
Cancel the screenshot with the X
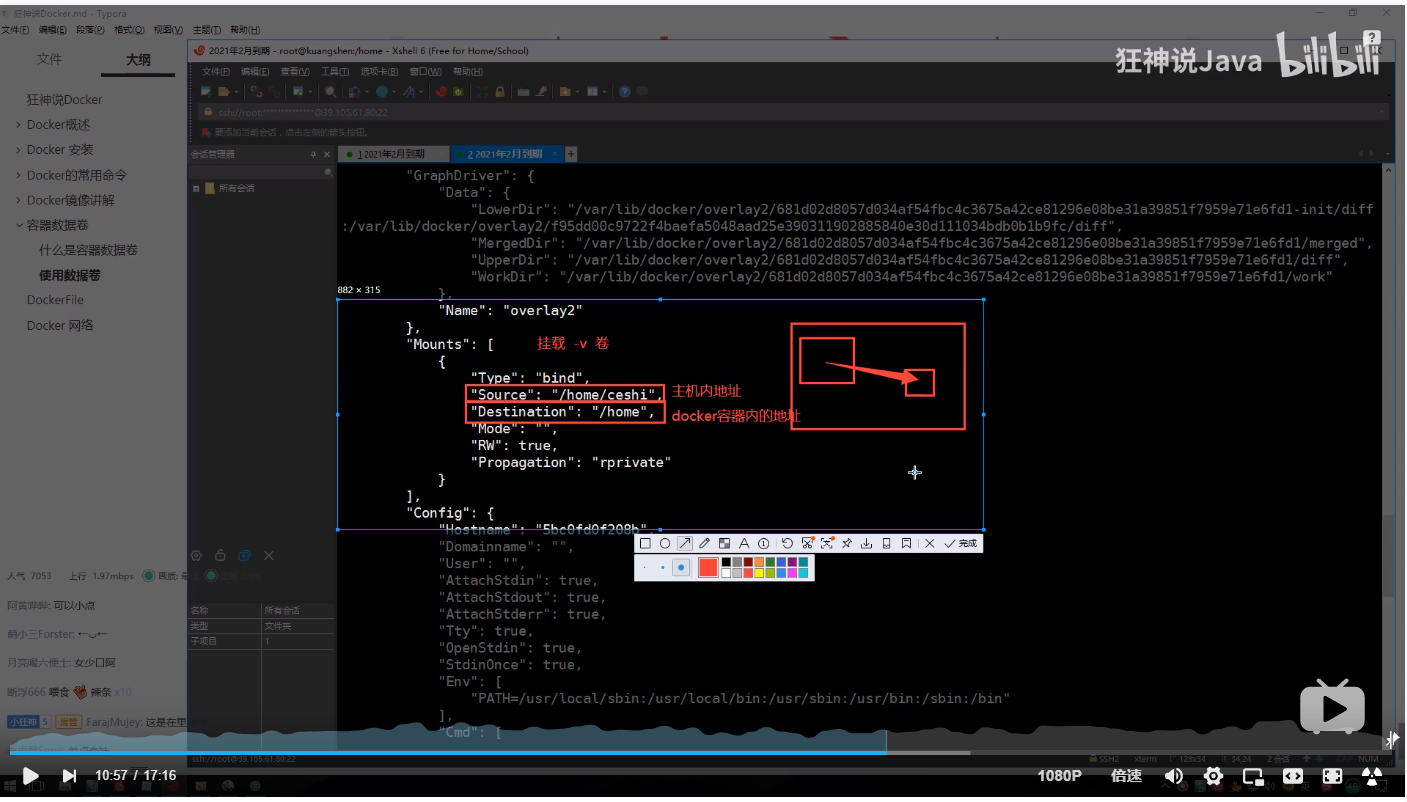coord(929,543)
